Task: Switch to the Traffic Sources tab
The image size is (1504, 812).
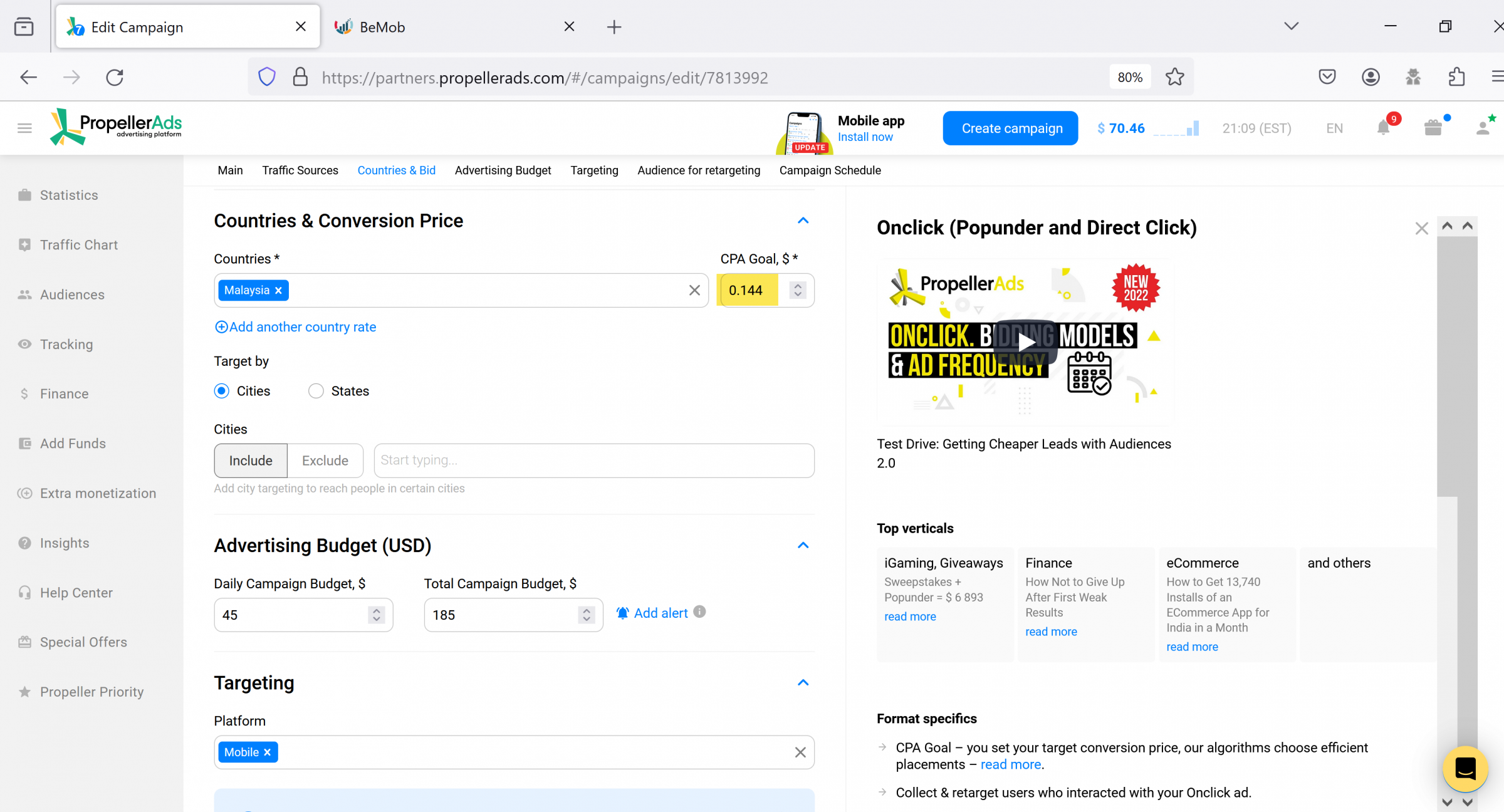Action: [x=300, y=170]
